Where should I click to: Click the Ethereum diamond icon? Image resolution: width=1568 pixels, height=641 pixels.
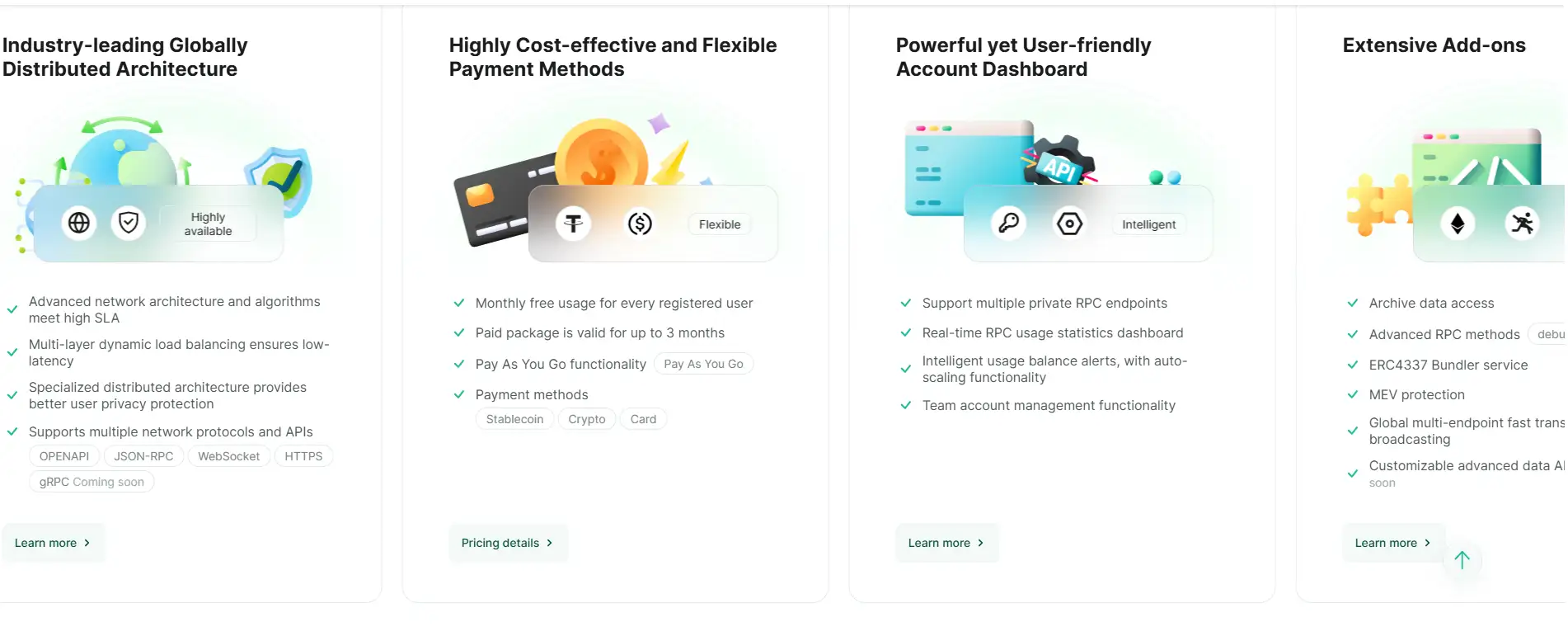point(1458,223)
